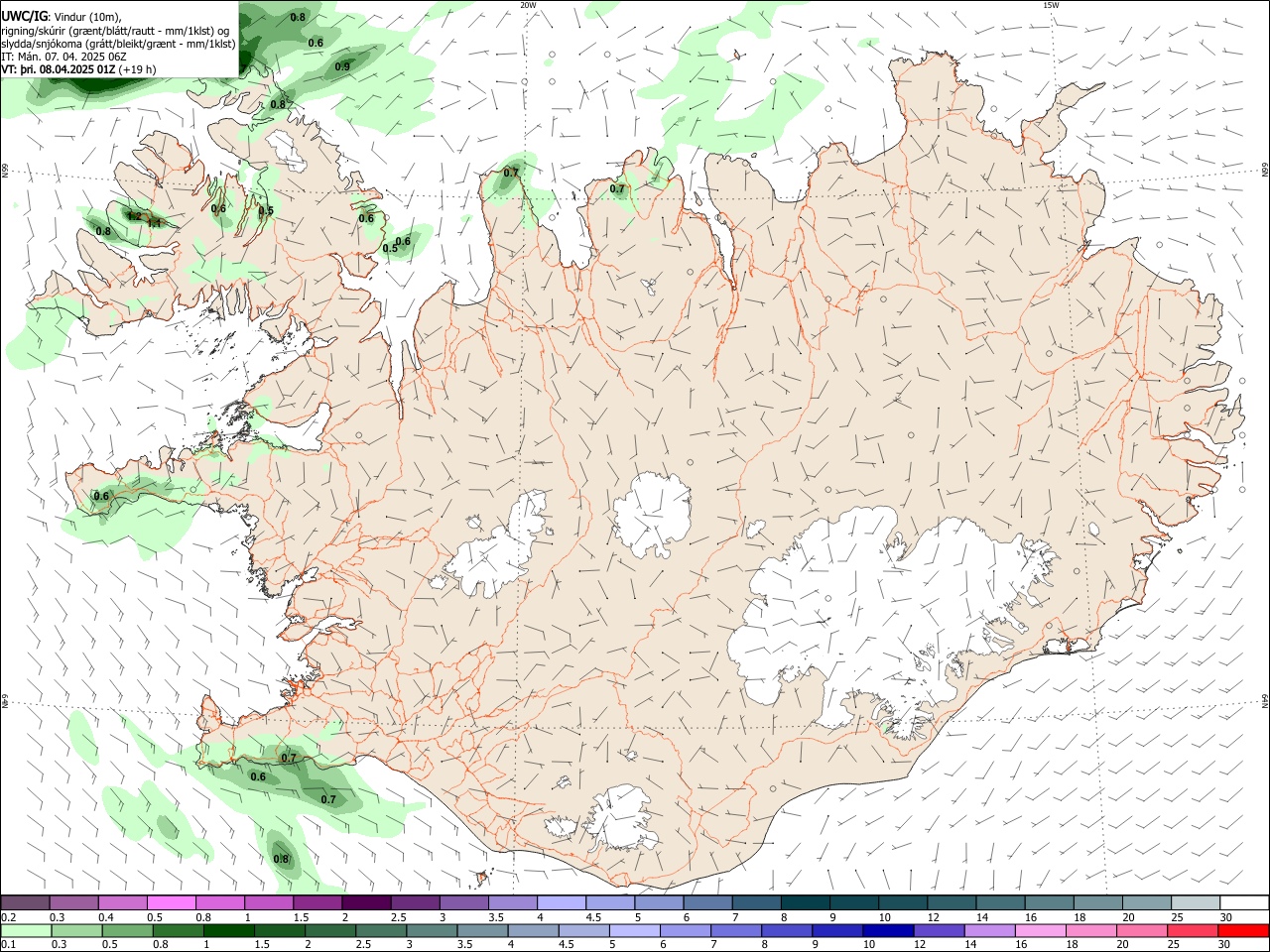
Task: Click the 30 label in the upper legend row
Action: (x=1226, y=917)
